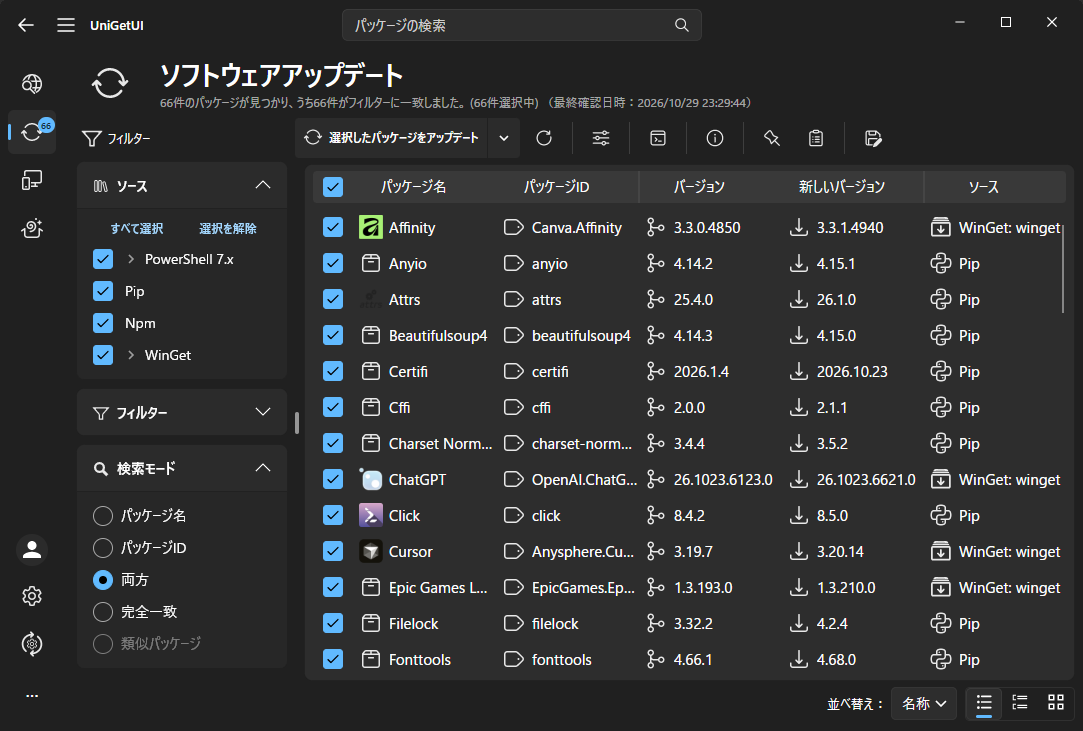Uncheck the Pip source checkbox

tap(103, 291)
